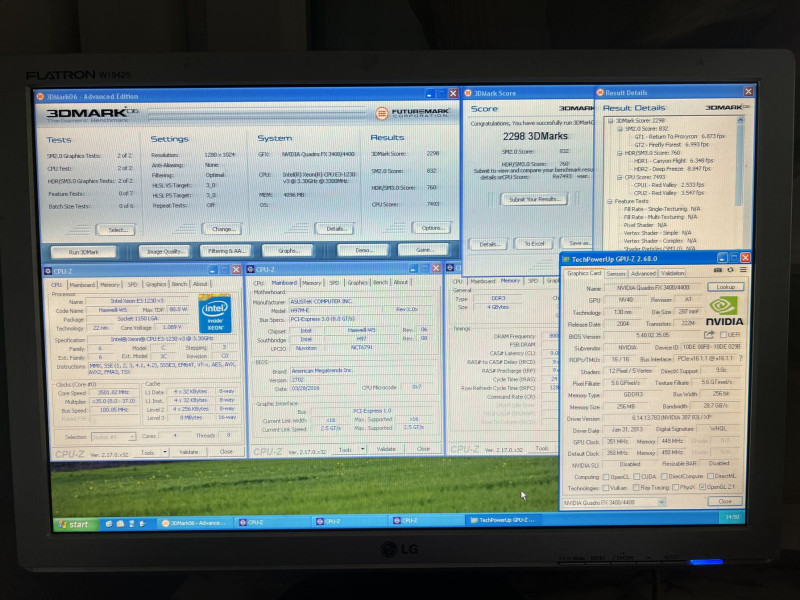The height and width of the screenshot is (600, 800).
Task: Click the Intel Xeon logo in CPU-Z
Action: click(x=214, y=313)
